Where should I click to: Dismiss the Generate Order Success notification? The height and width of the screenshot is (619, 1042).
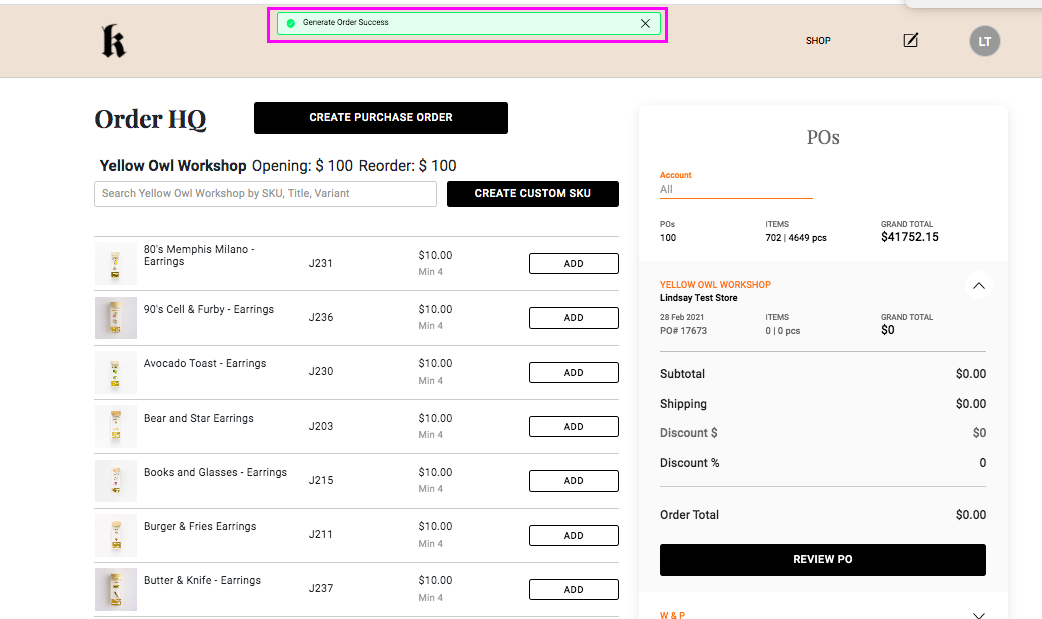(645, 23)
